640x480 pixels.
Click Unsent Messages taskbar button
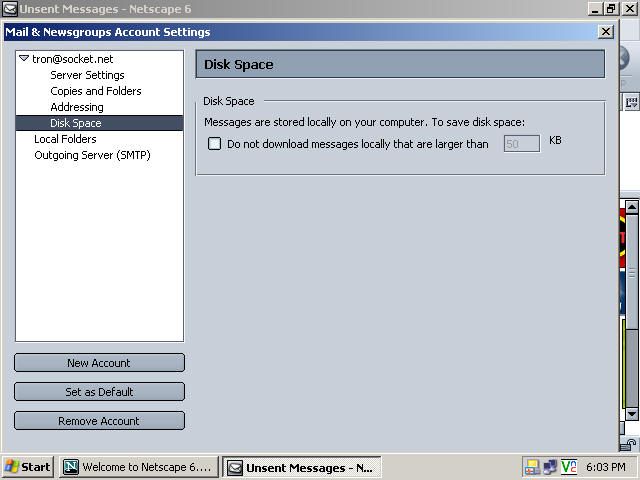click(x=302, y=467)
